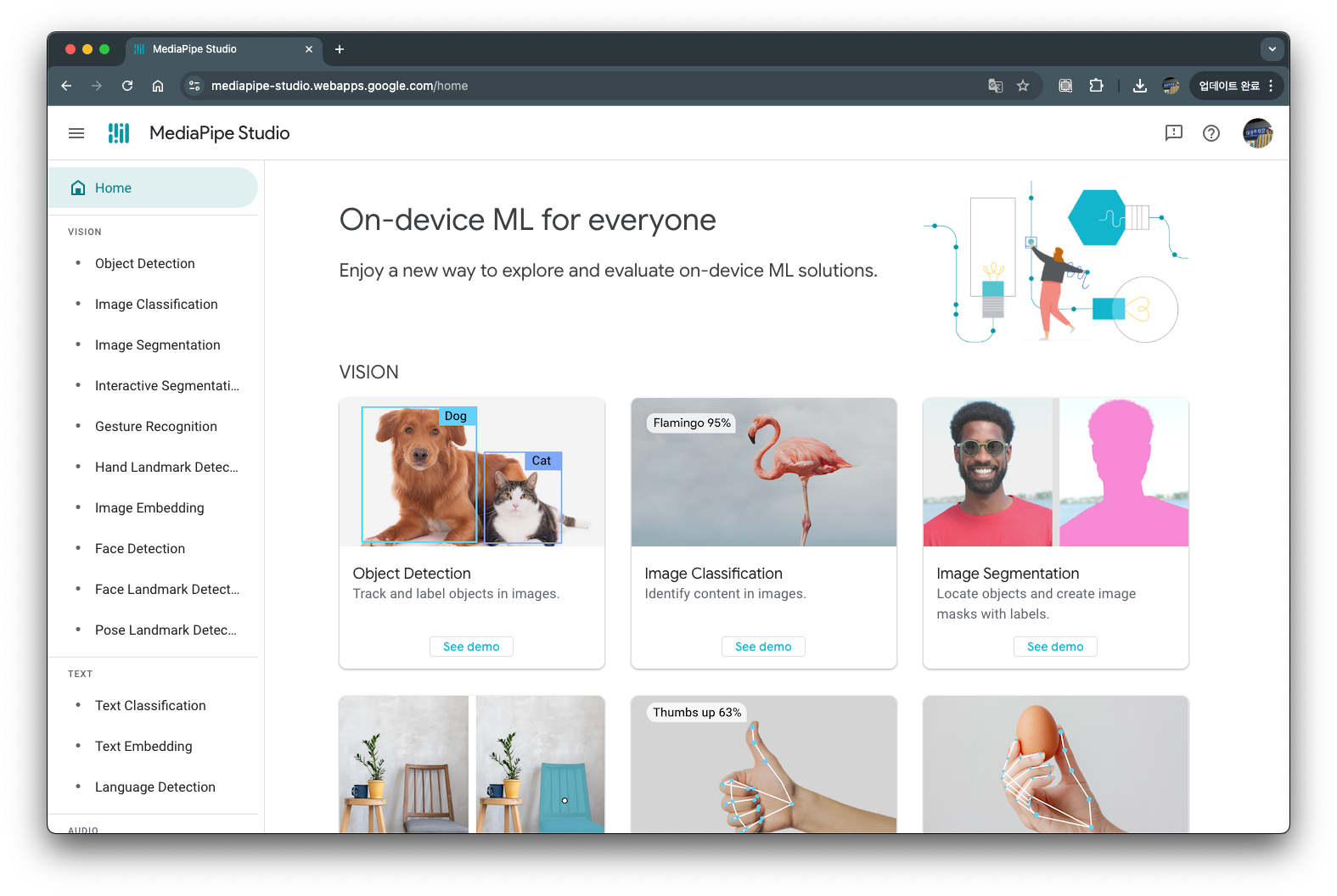
Task: Click the "On-device ML for everyone" heading
Action: [x=527, y=220]
